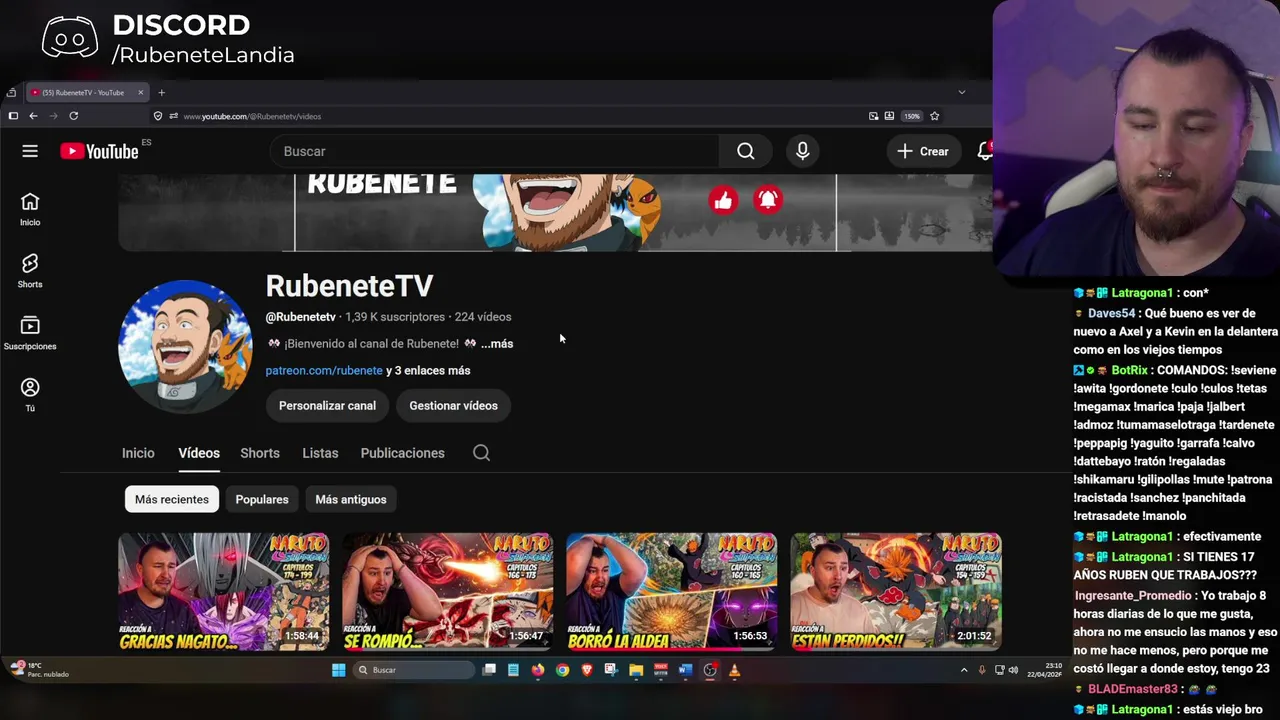1280x720 pixels.
Task: Click the Crear button
Action: click(x=923, y=151)
